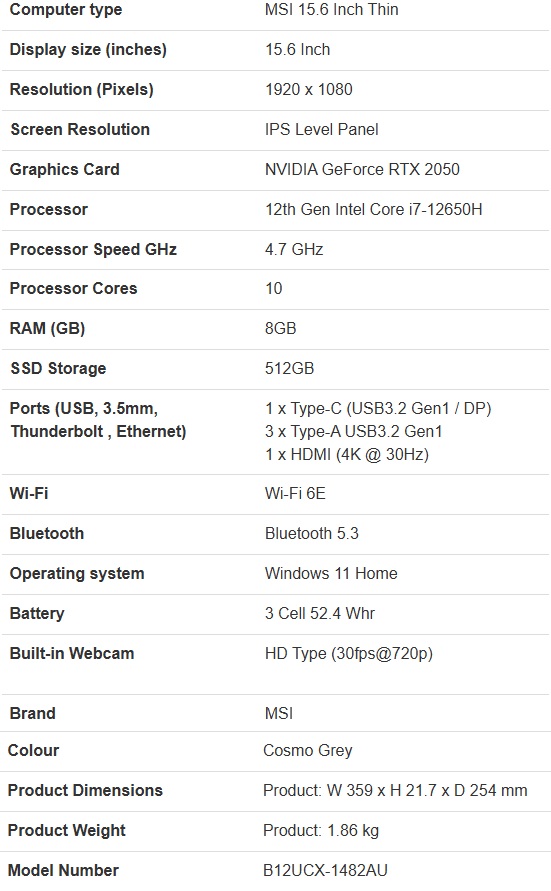Select the 1920 x 1080 resolution value
The image size is (551, 891).
point(308,89)
